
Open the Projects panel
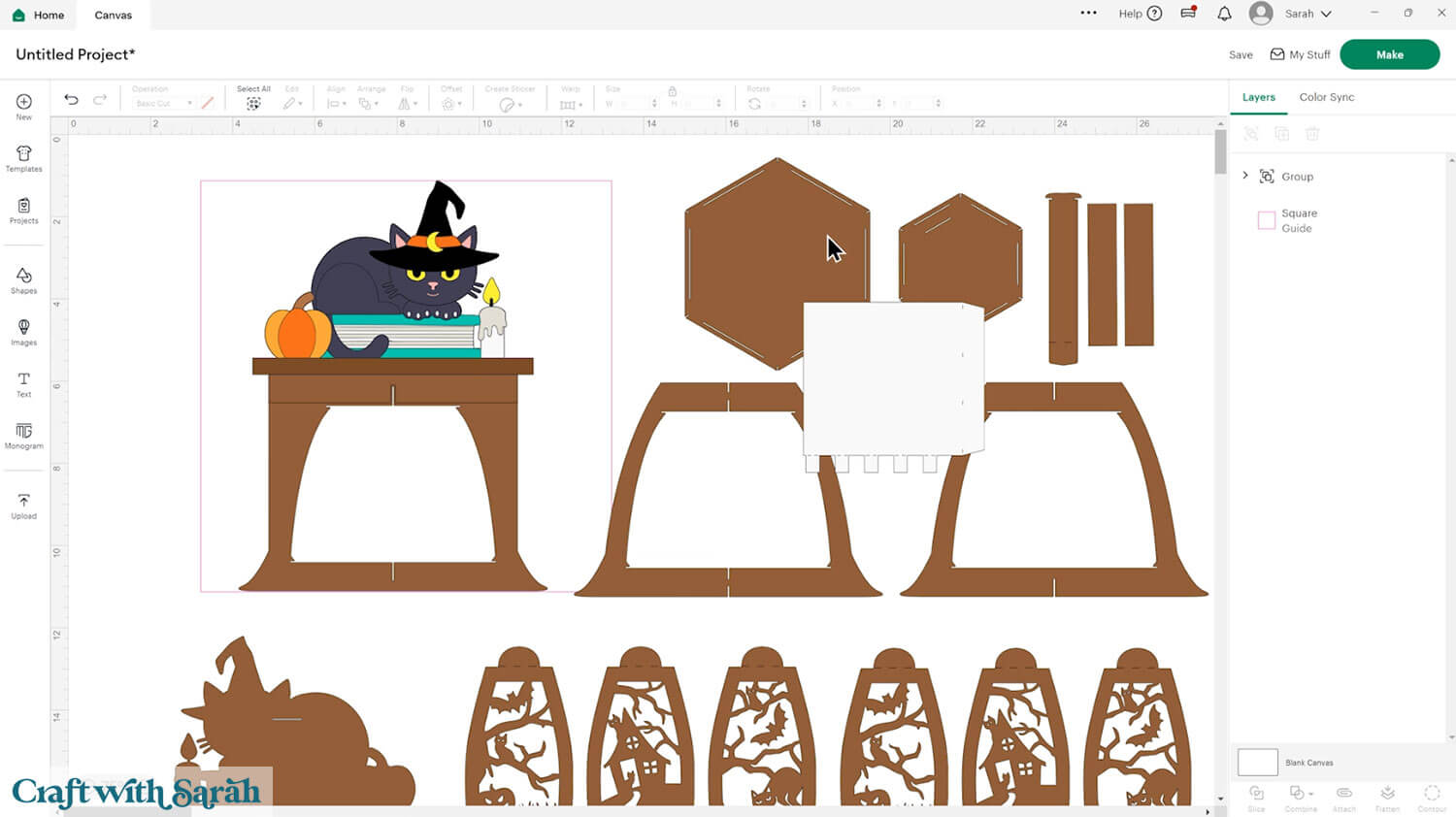coord(24,208)
